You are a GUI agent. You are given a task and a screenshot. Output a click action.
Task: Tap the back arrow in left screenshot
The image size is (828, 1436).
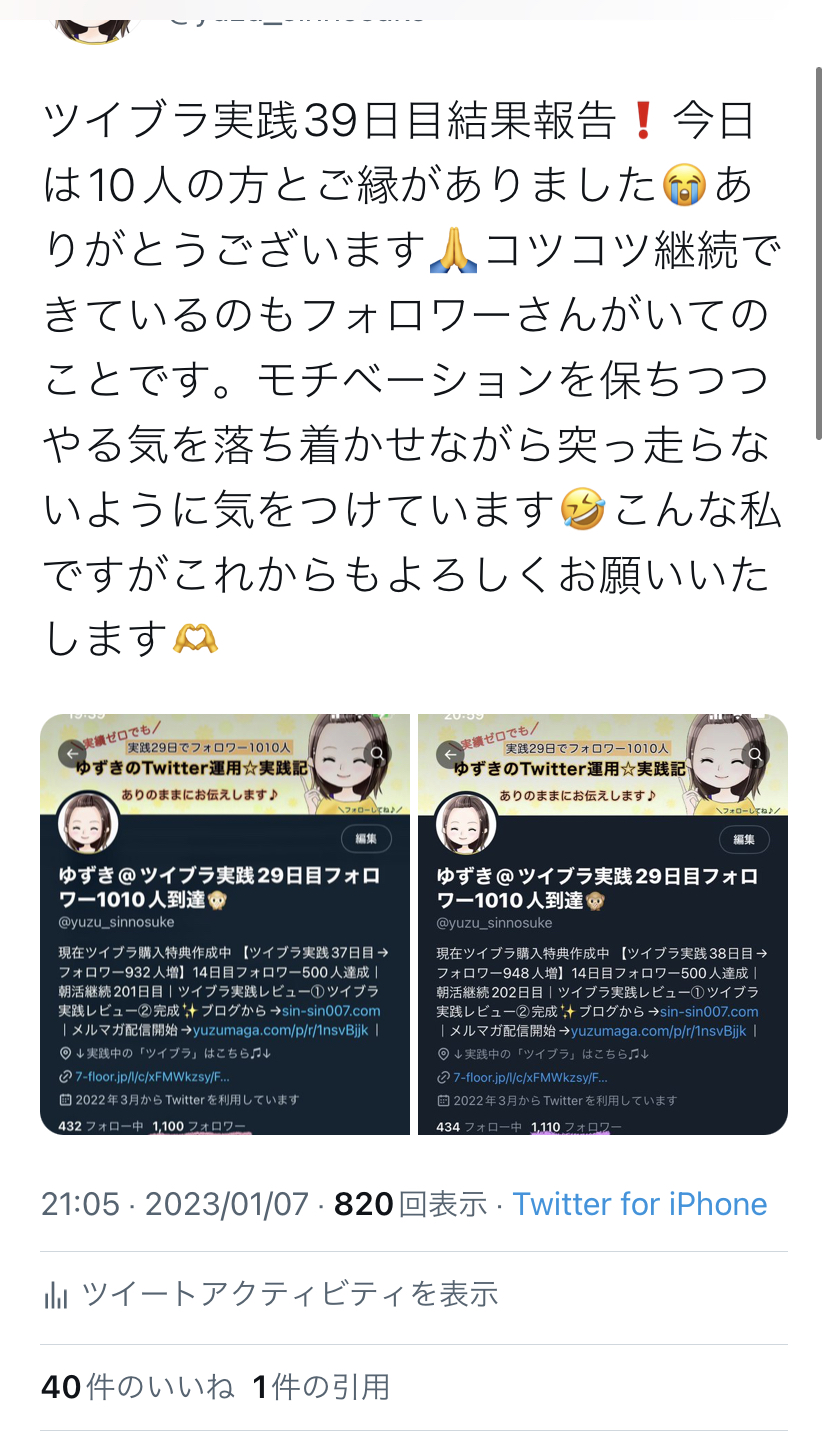[71, 754]
